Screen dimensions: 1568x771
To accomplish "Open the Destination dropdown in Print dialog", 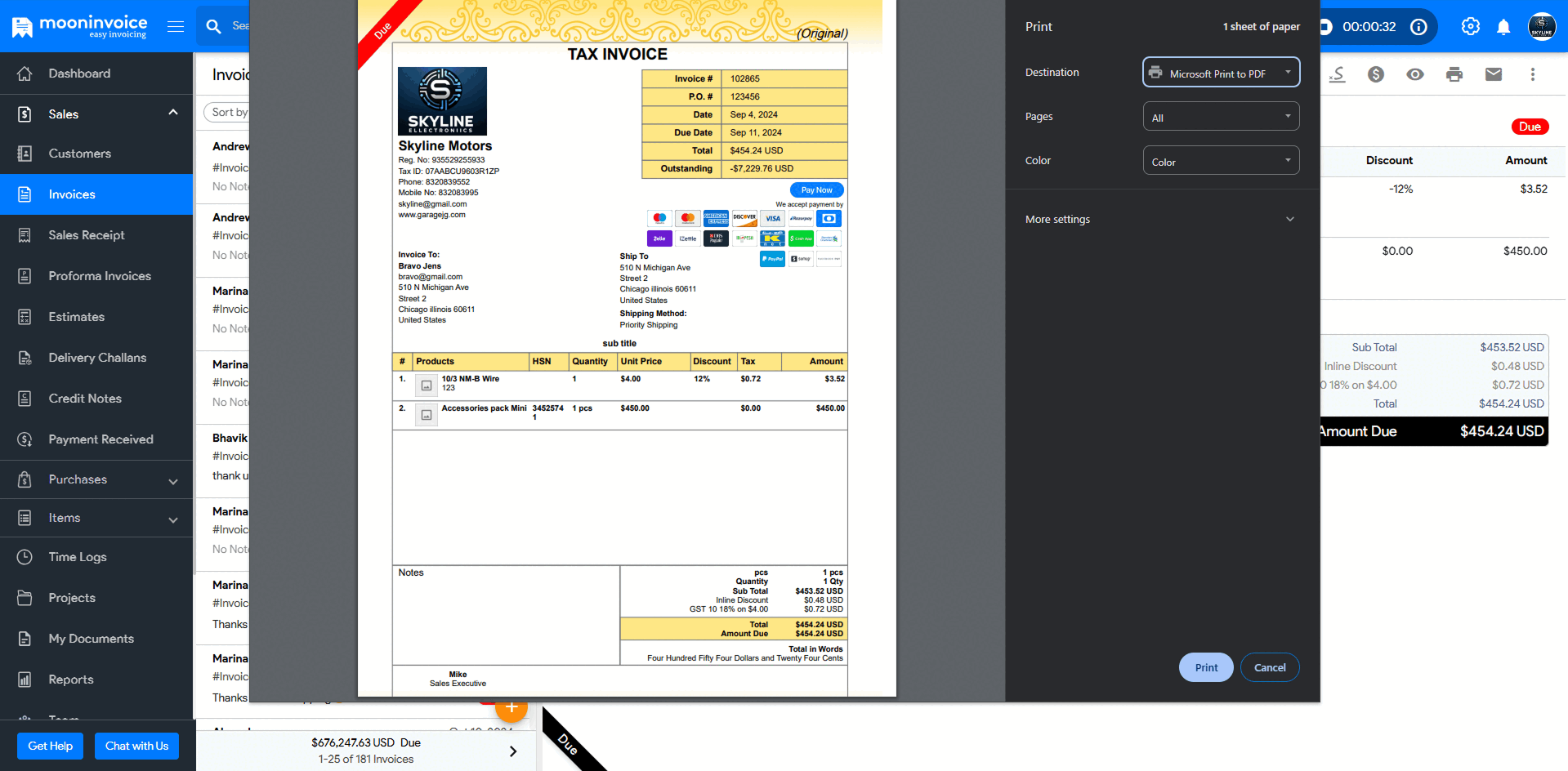I will 1221,73.
